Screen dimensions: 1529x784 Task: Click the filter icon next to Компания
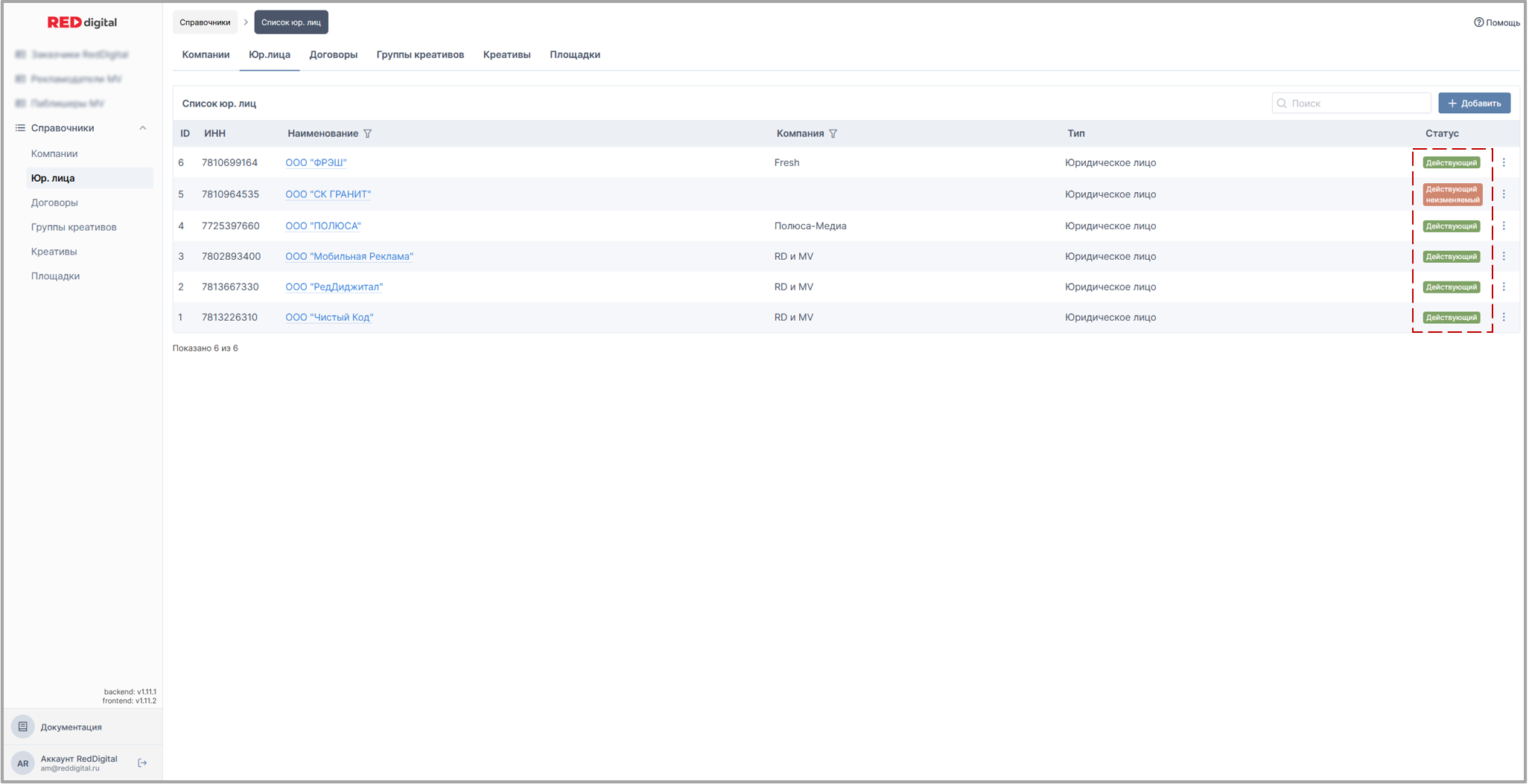833,134
